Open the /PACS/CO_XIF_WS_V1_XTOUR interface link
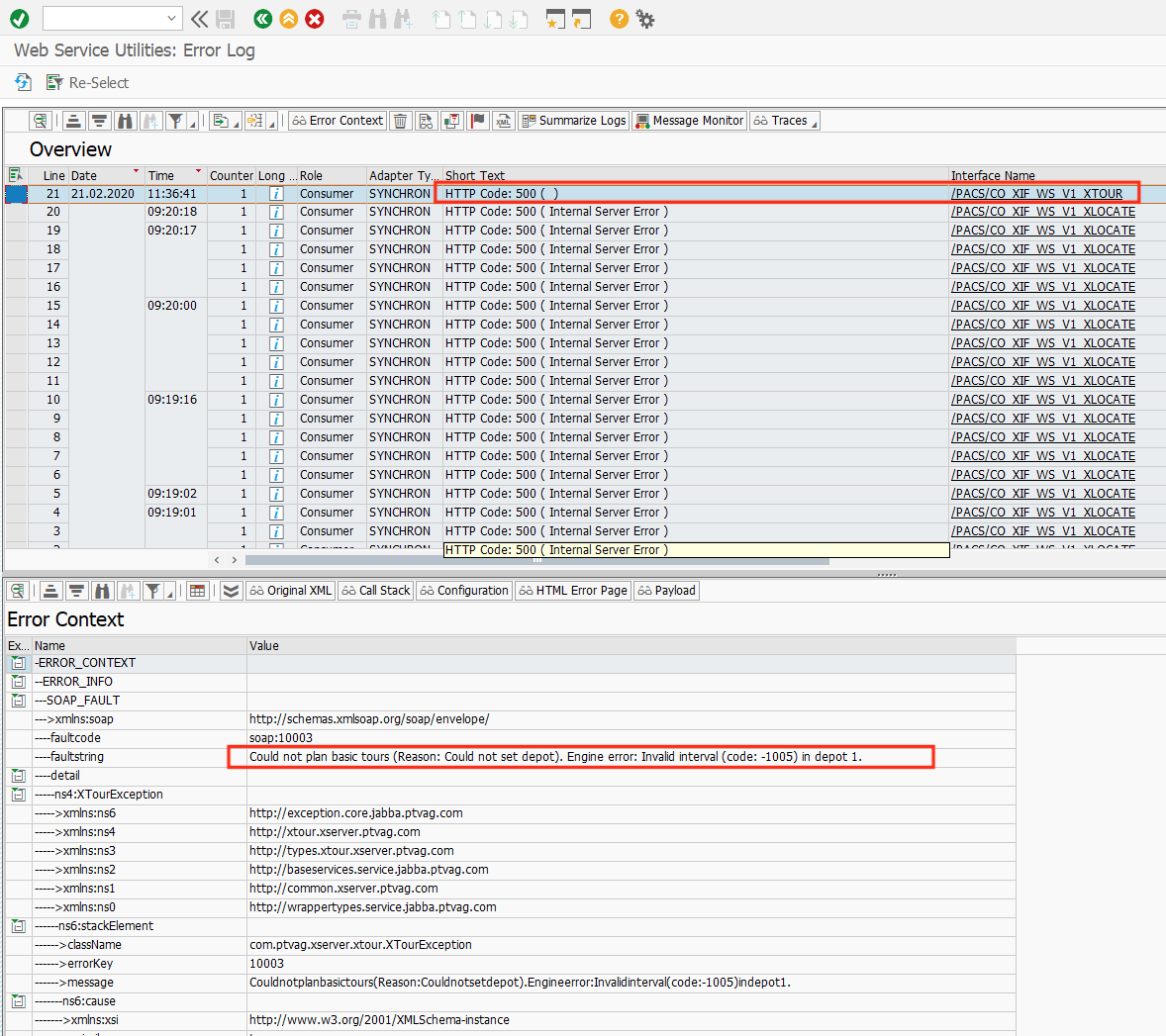The image size is (1166, 1036). (x=1036, y=194)
